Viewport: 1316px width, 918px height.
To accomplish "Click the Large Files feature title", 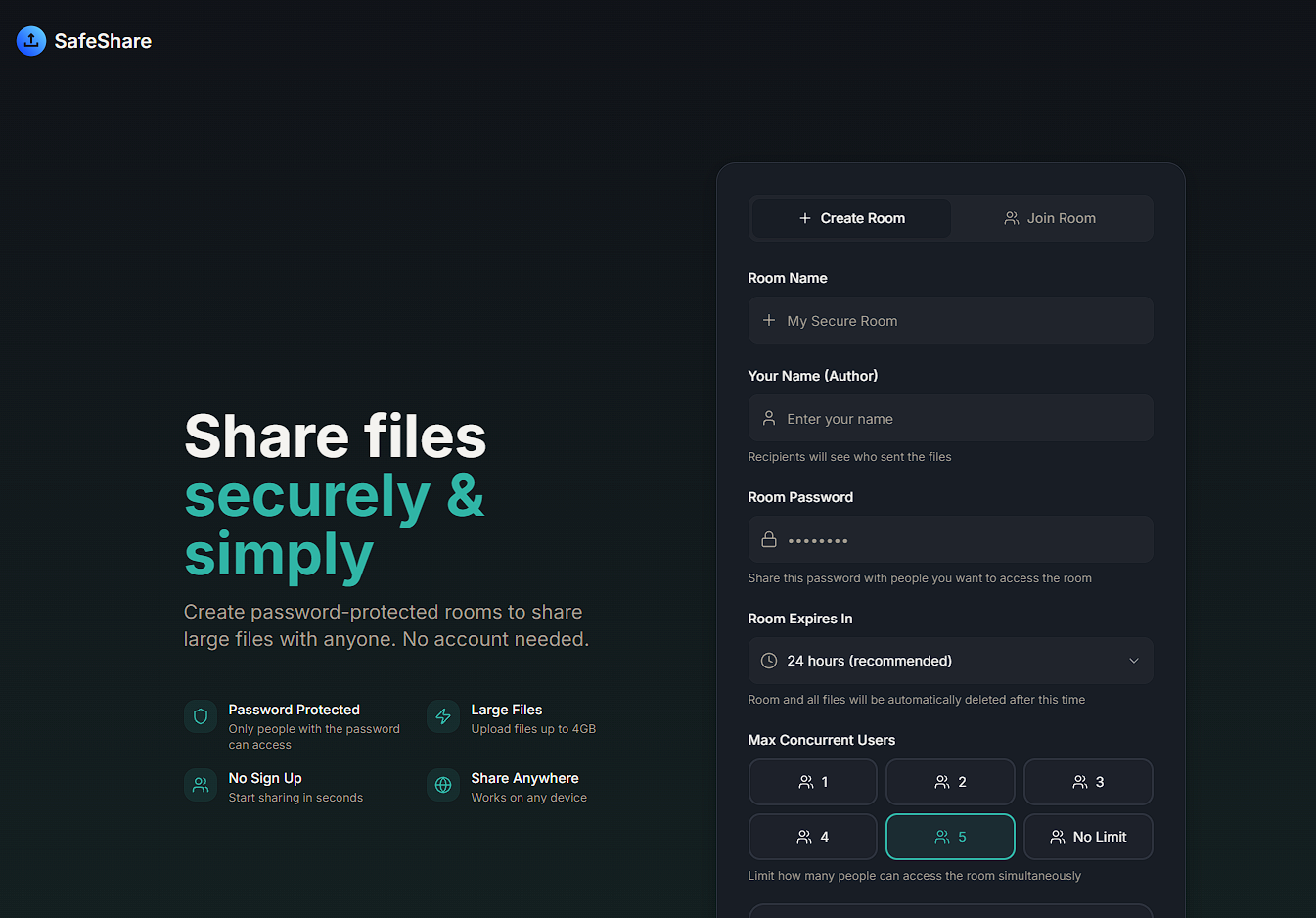I will coord(506,710).
